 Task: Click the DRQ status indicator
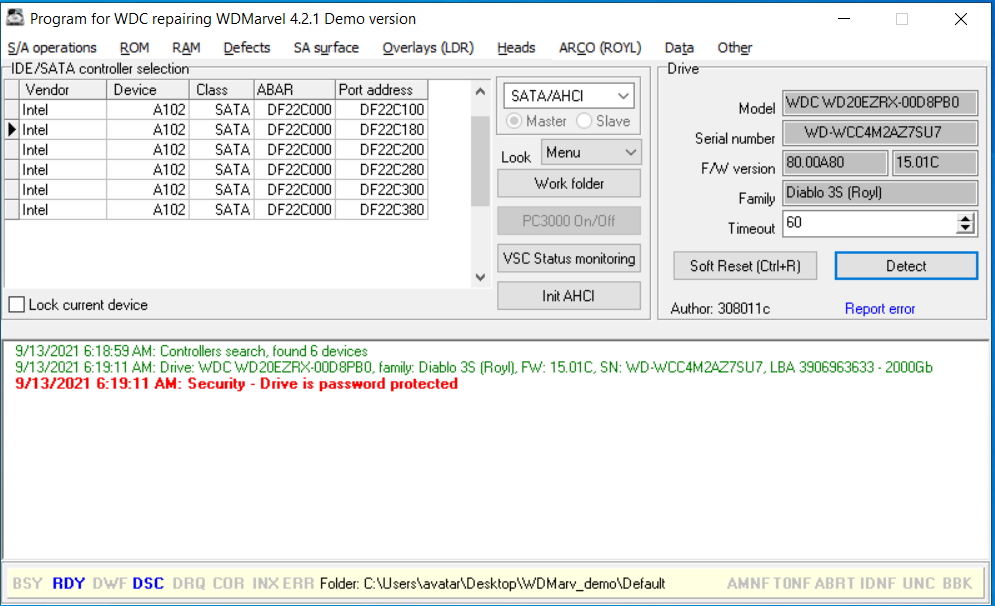point(189,583)
